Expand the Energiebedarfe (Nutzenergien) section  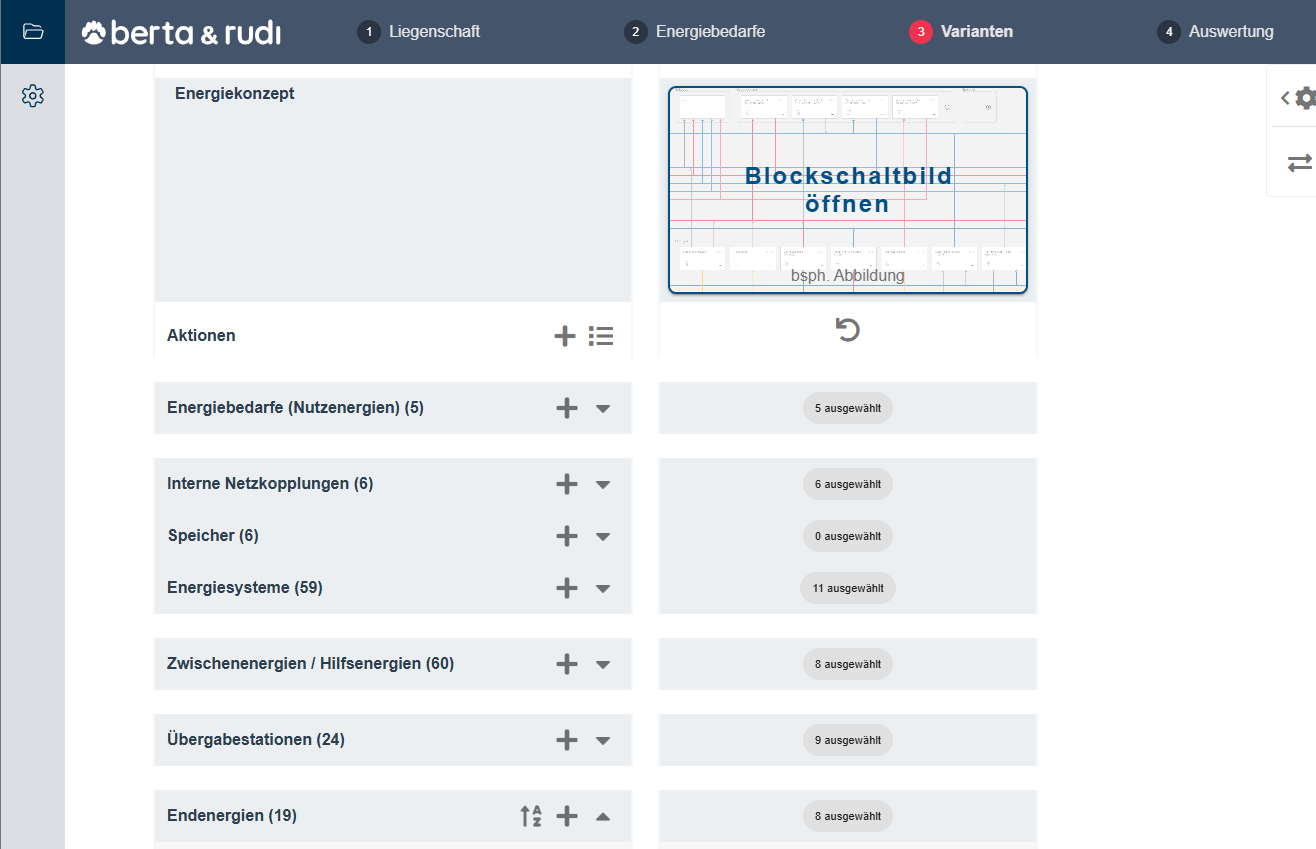603,408
